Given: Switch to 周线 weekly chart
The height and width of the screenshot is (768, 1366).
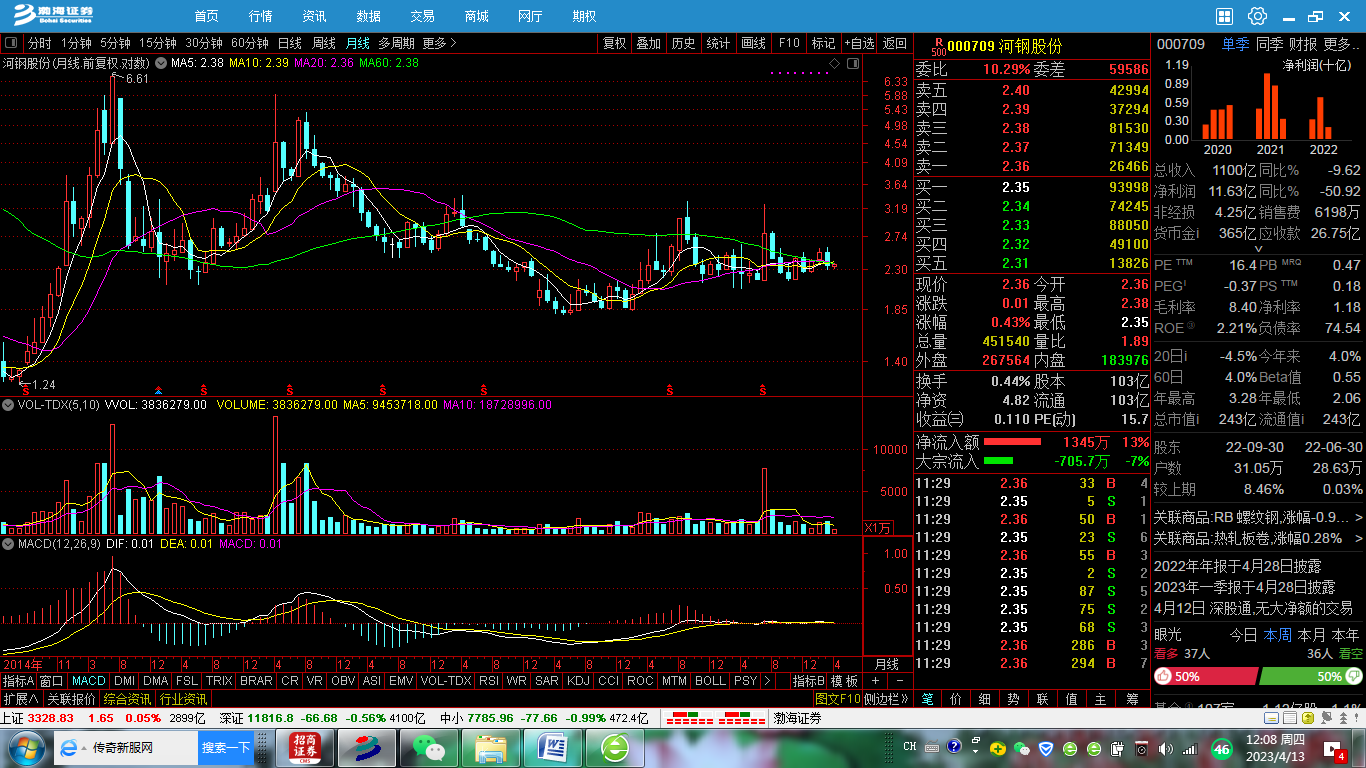Looking at the screenshot, I should pos(323,43).
